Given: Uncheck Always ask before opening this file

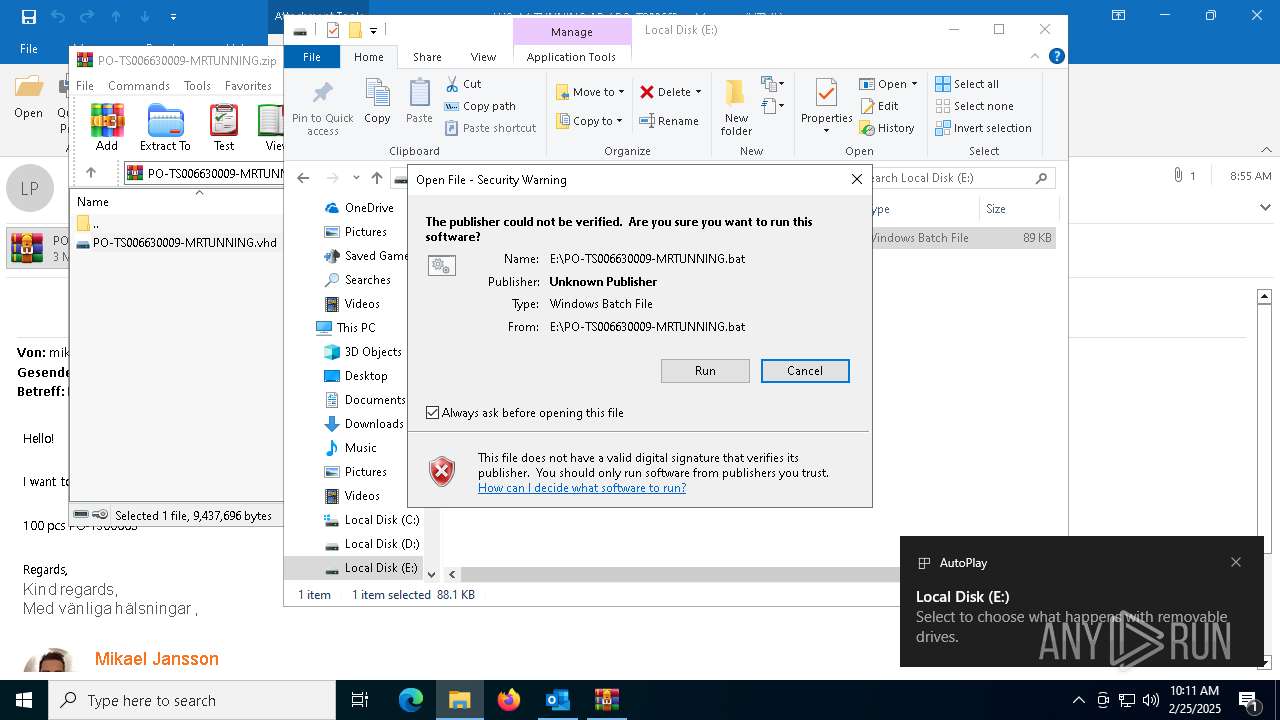Looking at the screenshot, I should (x=433, y=413).
